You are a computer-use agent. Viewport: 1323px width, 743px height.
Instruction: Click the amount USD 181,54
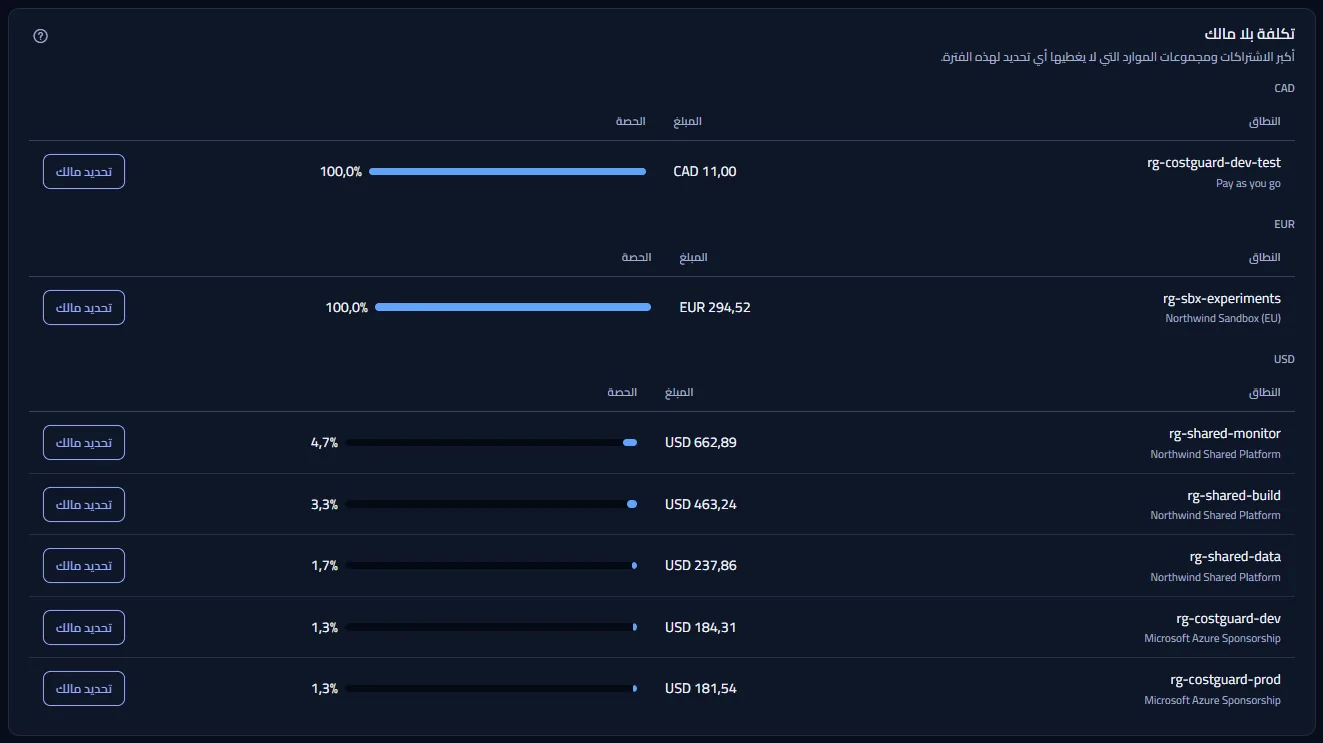click(x=701, y=689)
